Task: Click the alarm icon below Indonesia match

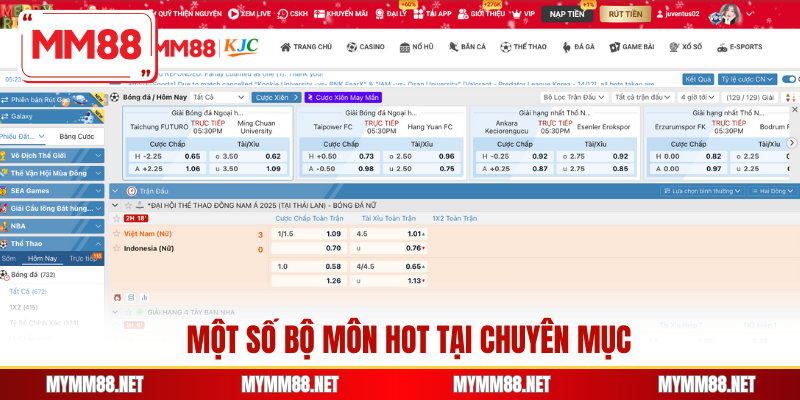Action: [117, 297]
